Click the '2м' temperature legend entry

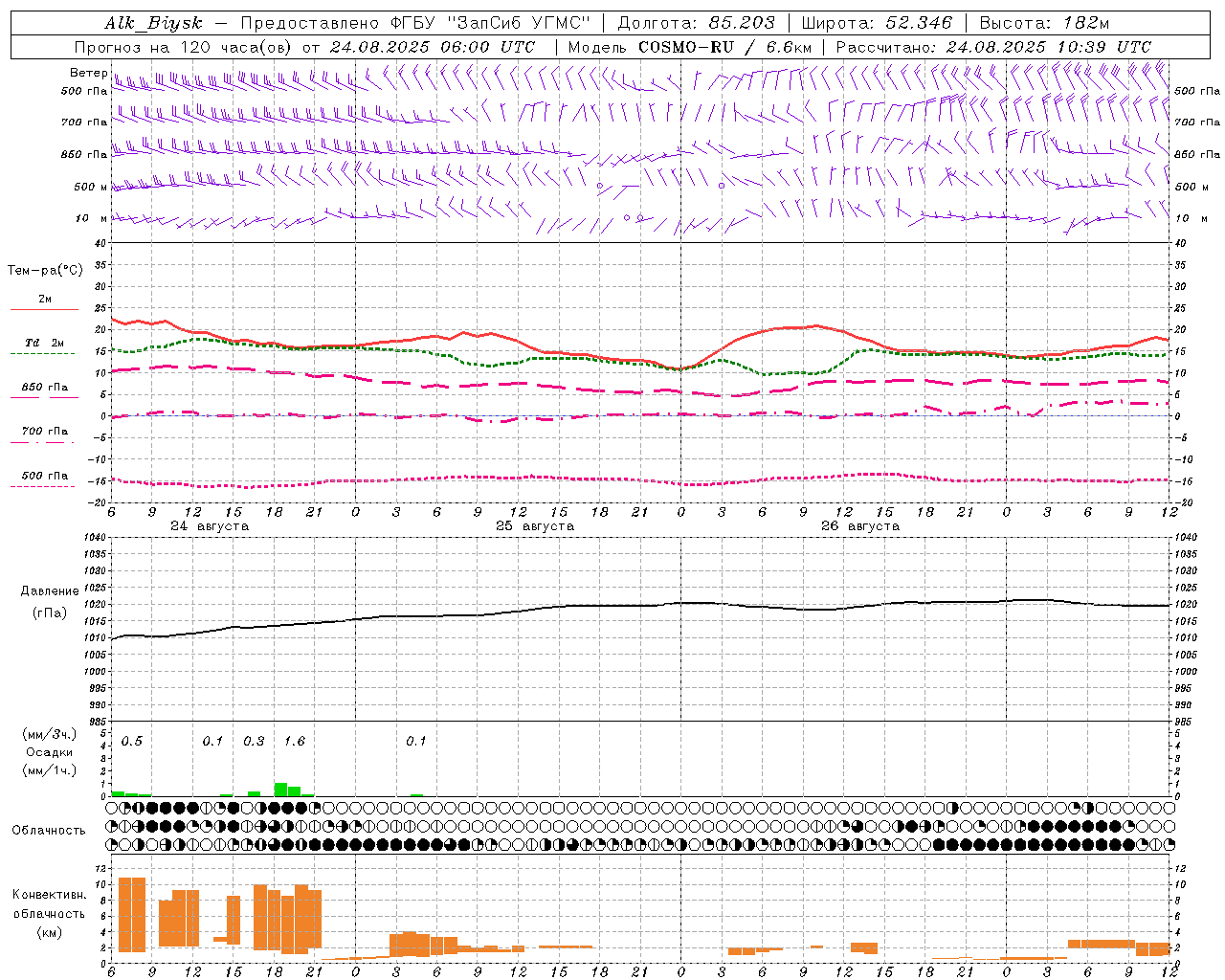(45, 300)
